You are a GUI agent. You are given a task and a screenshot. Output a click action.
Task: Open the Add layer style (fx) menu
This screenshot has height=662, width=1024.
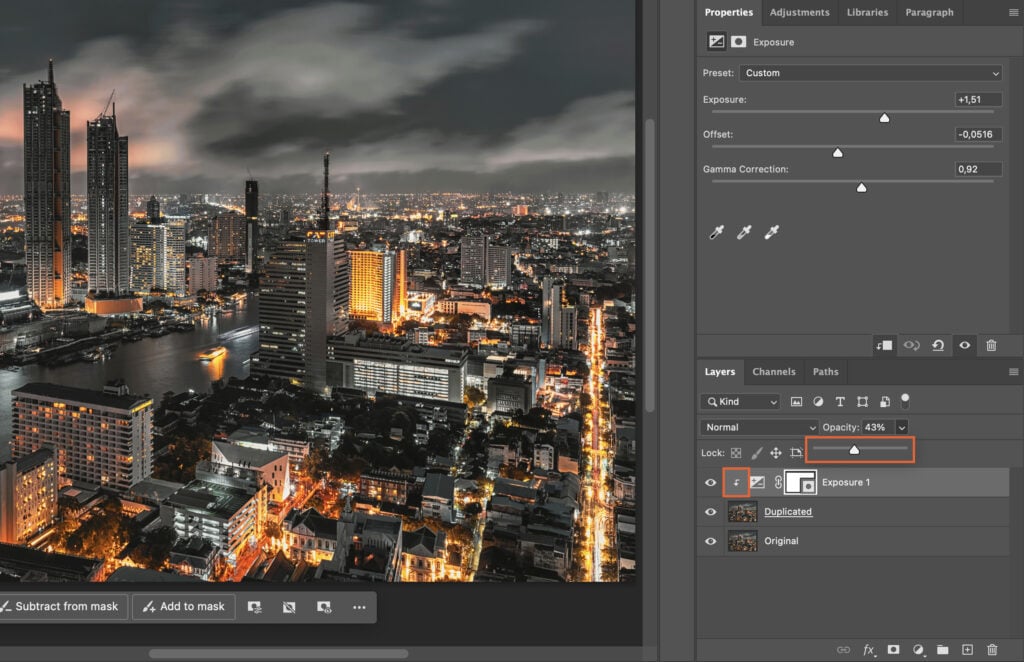(x=869, y=648)
